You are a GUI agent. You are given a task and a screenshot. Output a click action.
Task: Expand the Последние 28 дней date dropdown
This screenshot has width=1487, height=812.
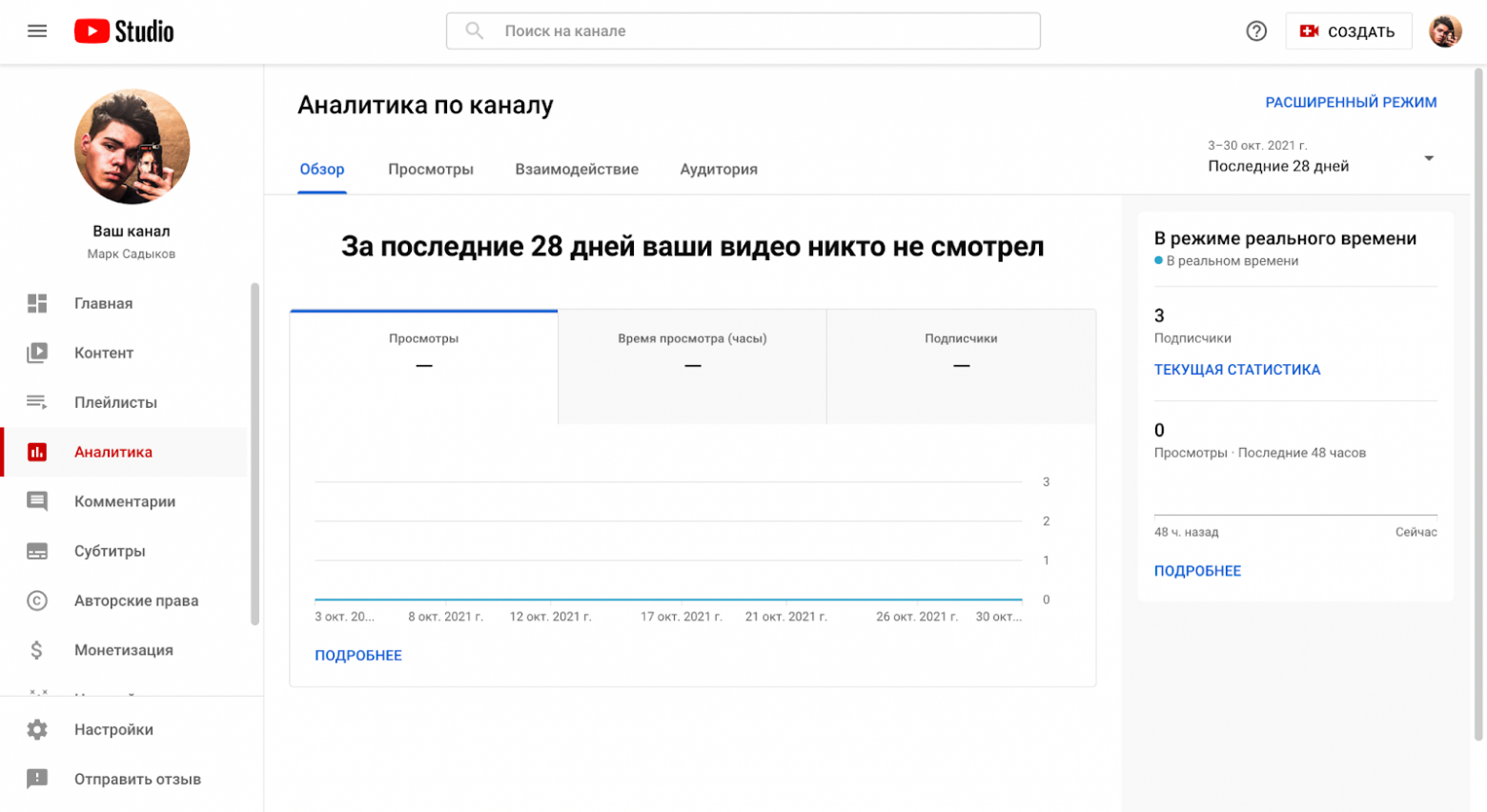click(x=1428, y=158)
